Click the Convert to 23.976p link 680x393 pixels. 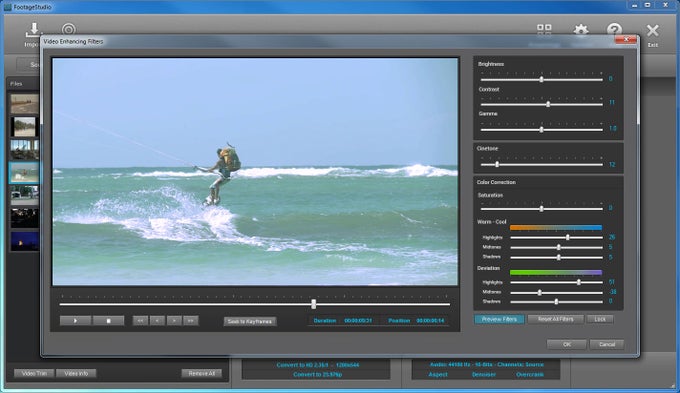(317, 375)
